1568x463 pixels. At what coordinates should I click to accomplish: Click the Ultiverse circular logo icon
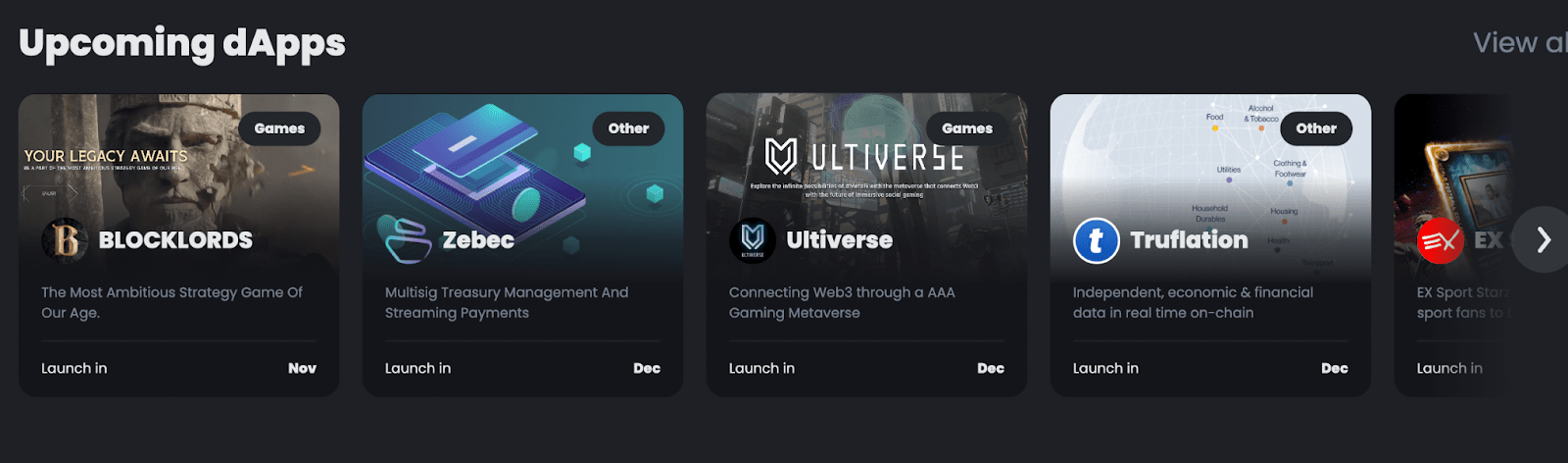point(753,240)
